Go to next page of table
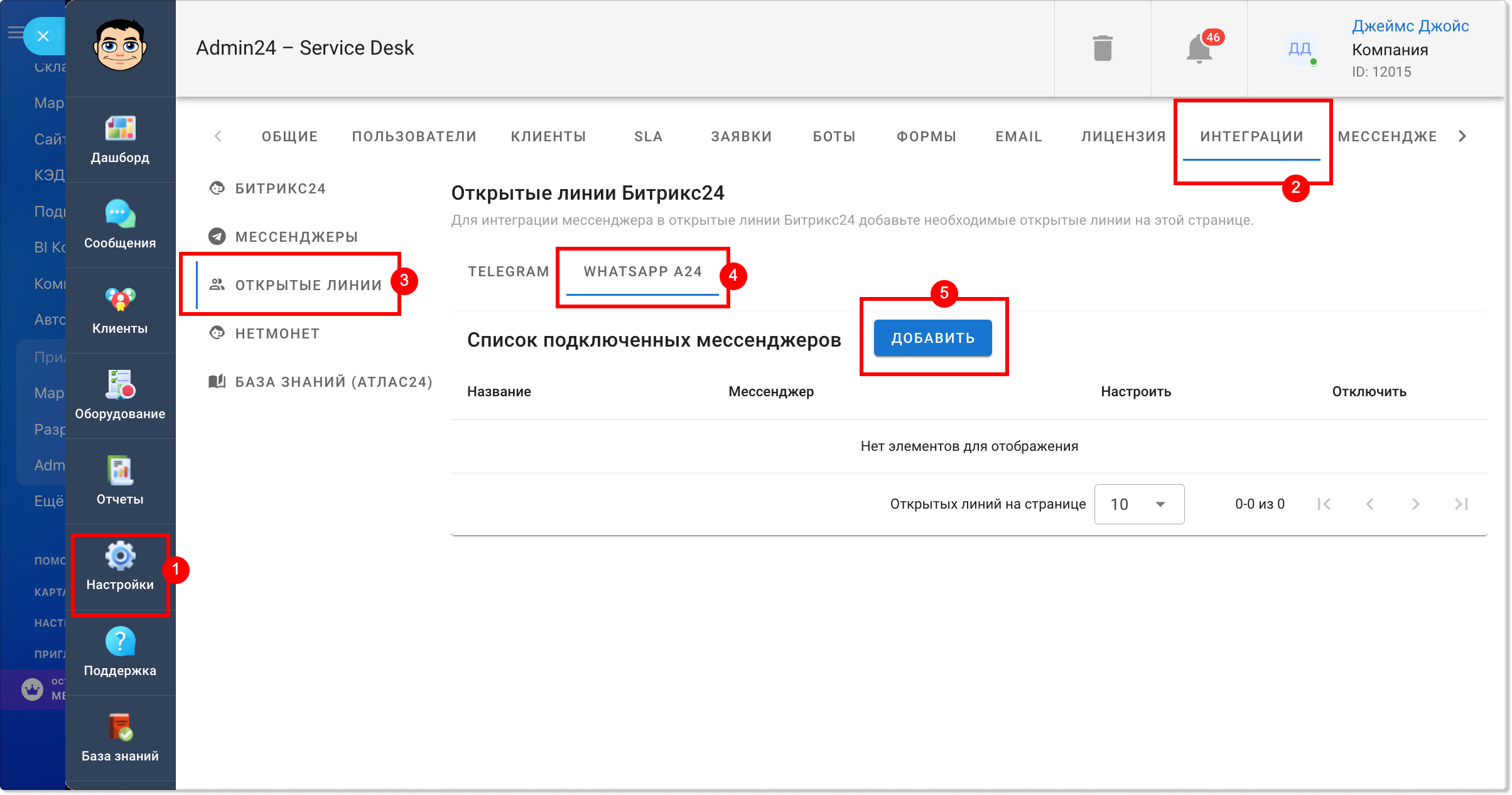Image resolution: width=1512 pixels, height=795 pixels. (1416, 504)
